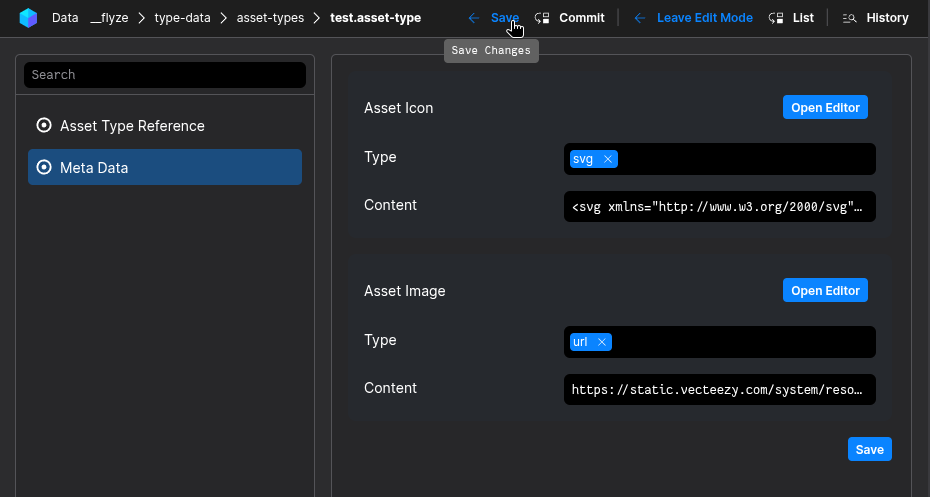
Task: Click the arrow icon beside Leave Edit Mode
Action: [x=639, y=18]
